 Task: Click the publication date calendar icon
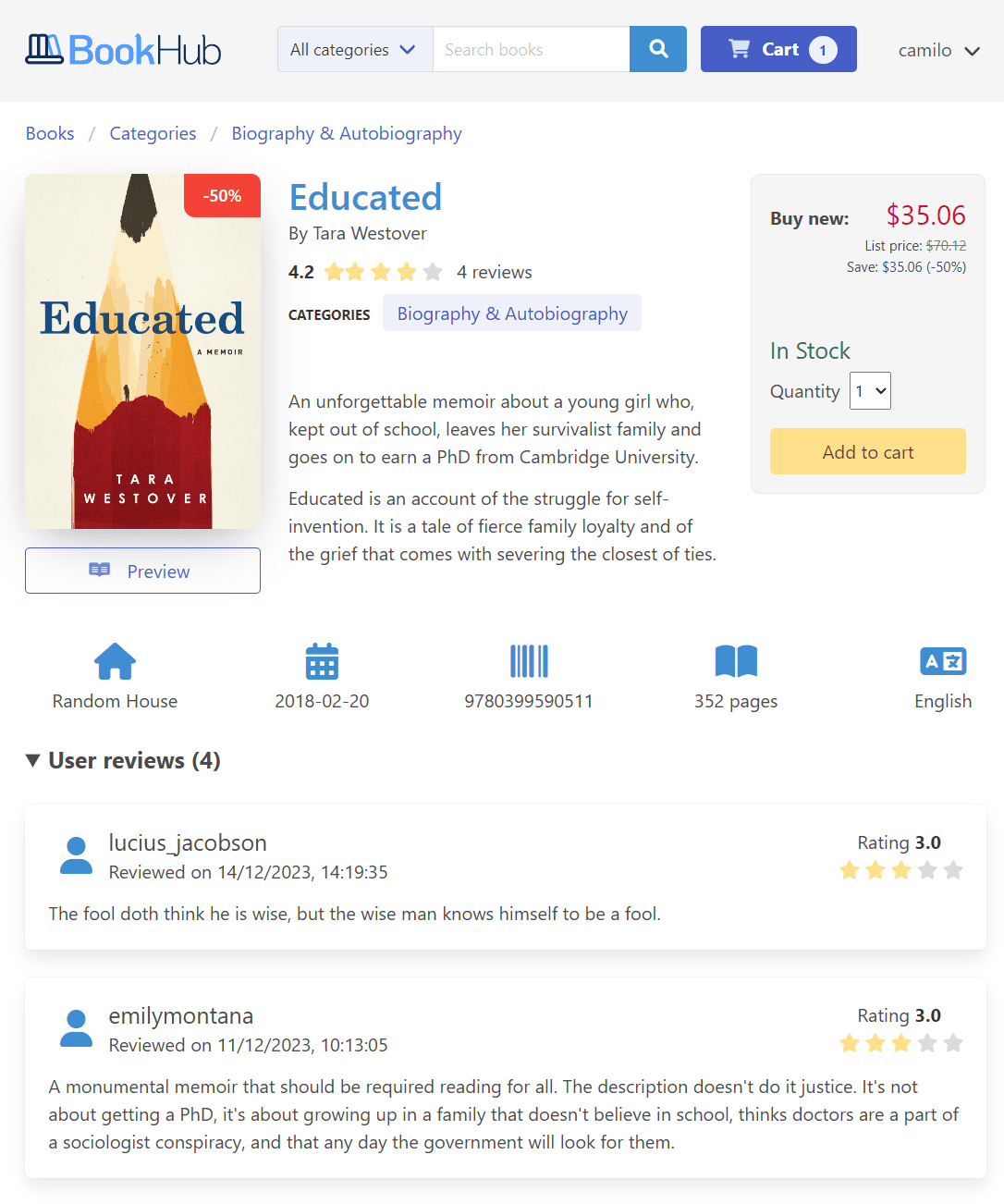coord(321,661)
